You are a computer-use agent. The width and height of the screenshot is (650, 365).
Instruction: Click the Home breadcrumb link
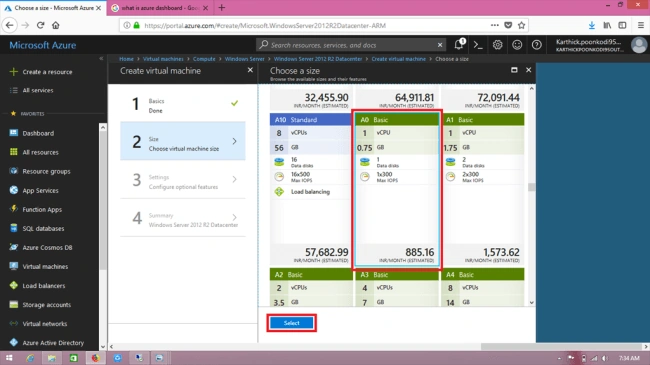[x=126, y=59]
